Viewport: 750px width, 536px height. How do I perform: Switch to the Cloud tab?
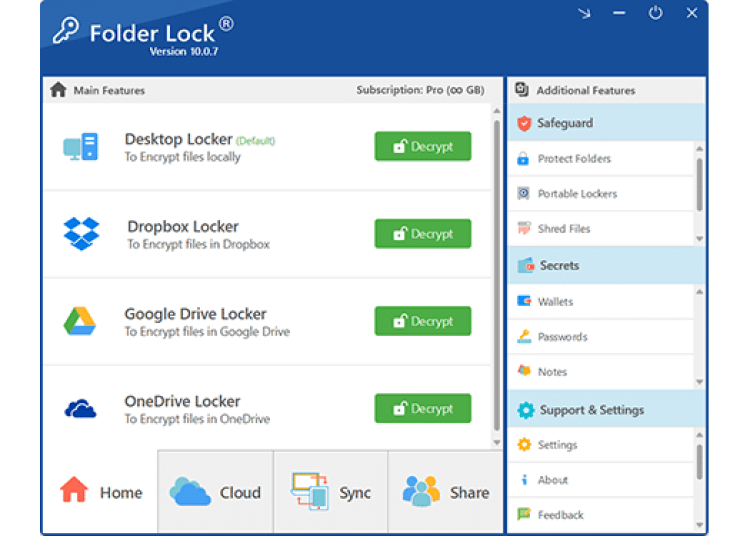(215, 492)
